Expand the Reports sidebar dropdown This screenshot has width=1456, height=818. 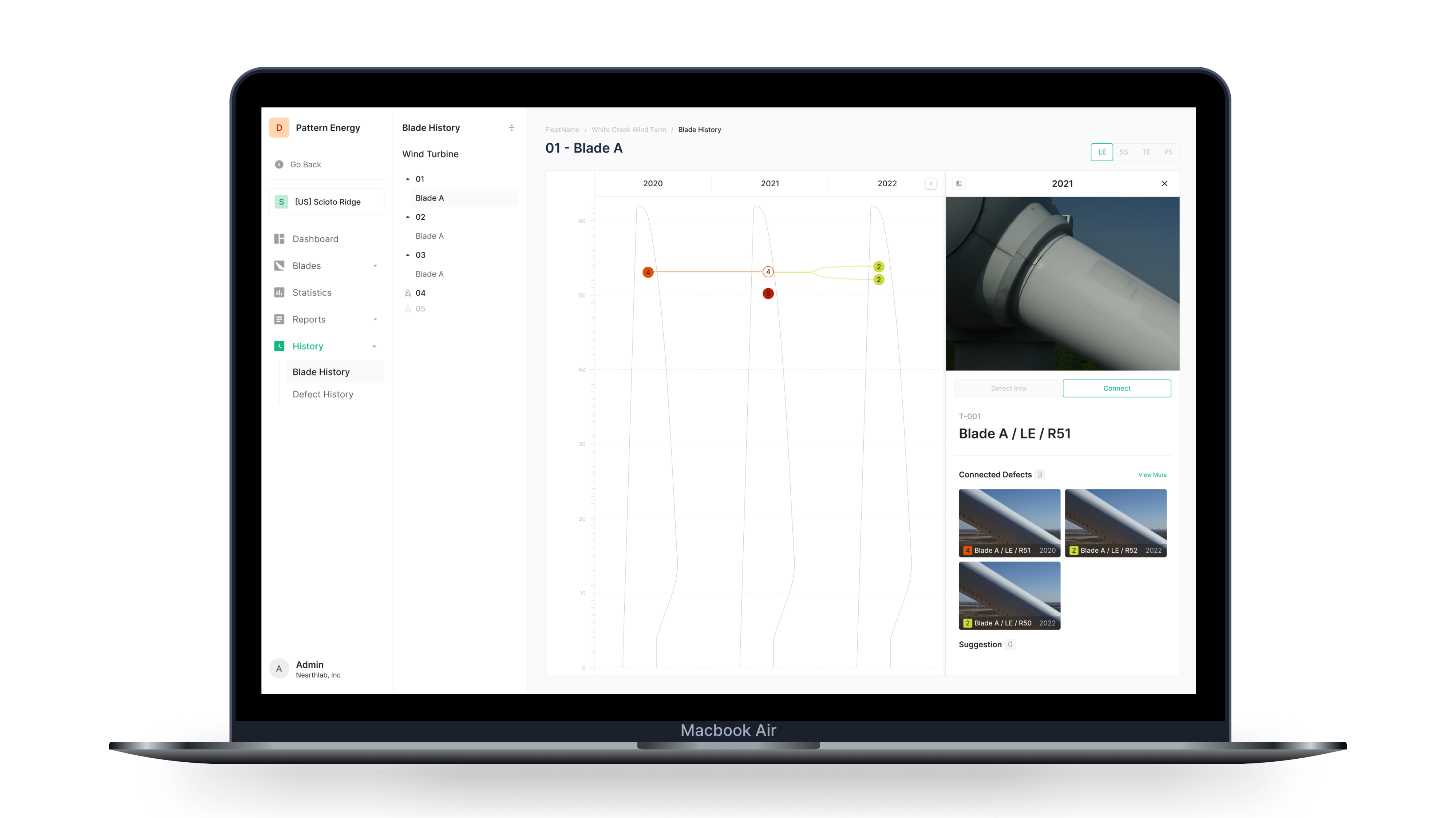coord(375,320)
